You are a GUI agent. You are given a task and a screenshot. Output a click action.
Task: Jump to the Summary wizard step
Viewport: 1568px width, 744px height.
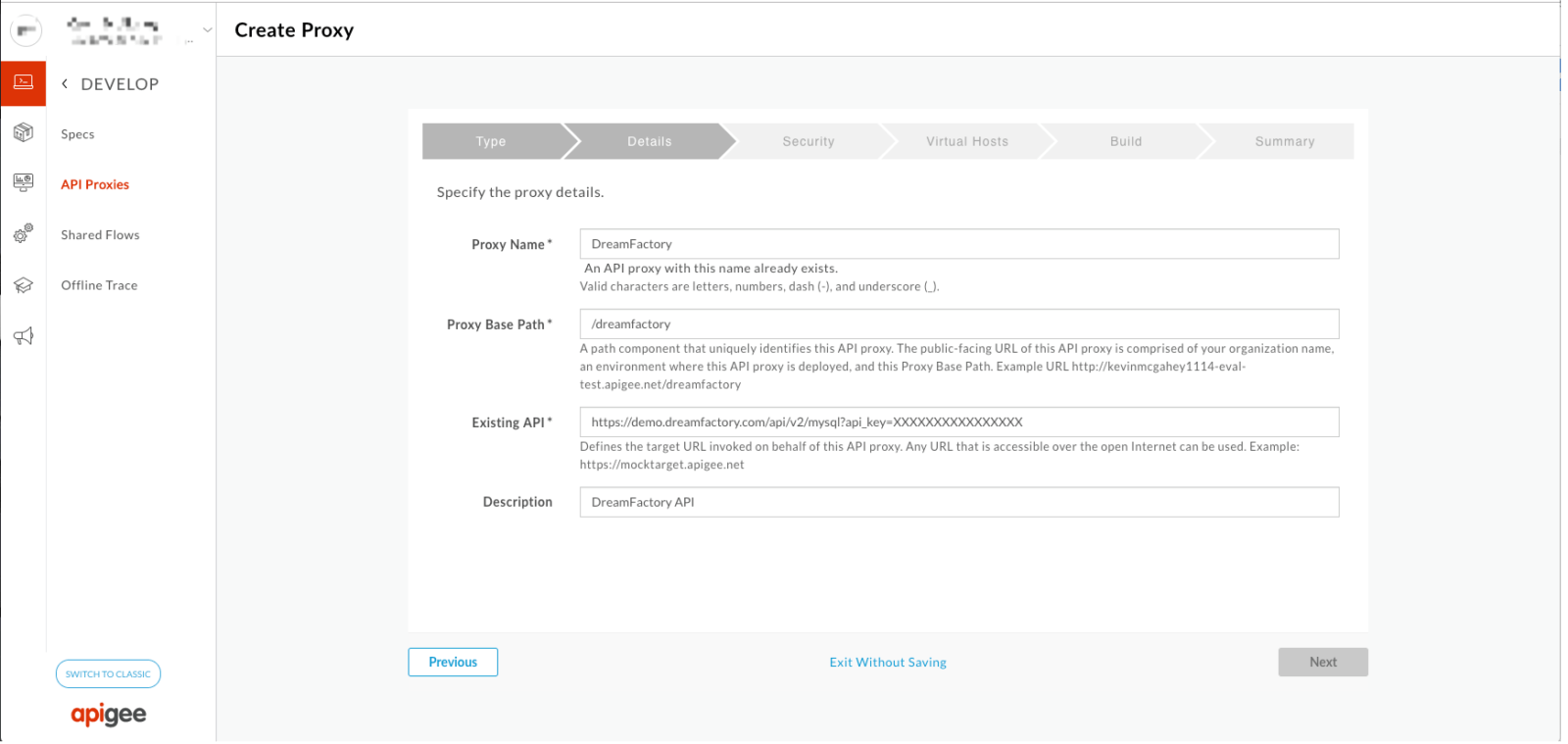(x=1285, y=141)
